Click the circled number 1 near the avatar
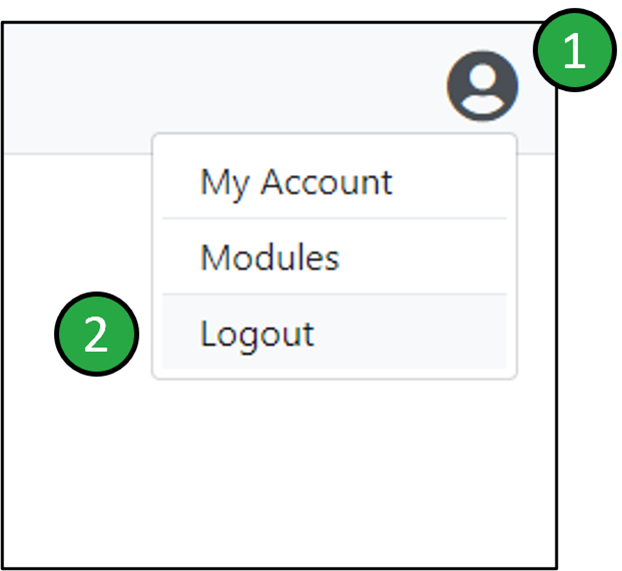Screen dimensions: 622x571 click(573, 52)
